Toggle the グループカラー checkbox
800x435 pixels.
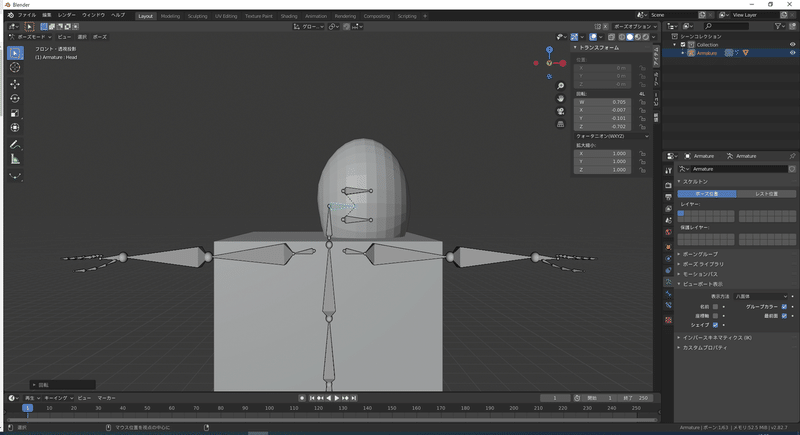784,307
